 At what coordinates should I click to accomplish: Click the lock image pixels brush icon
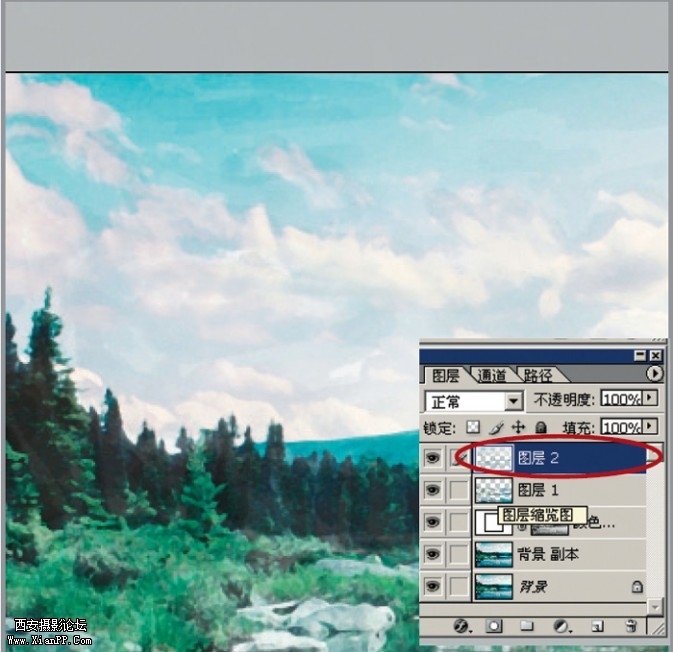point(496,427)
